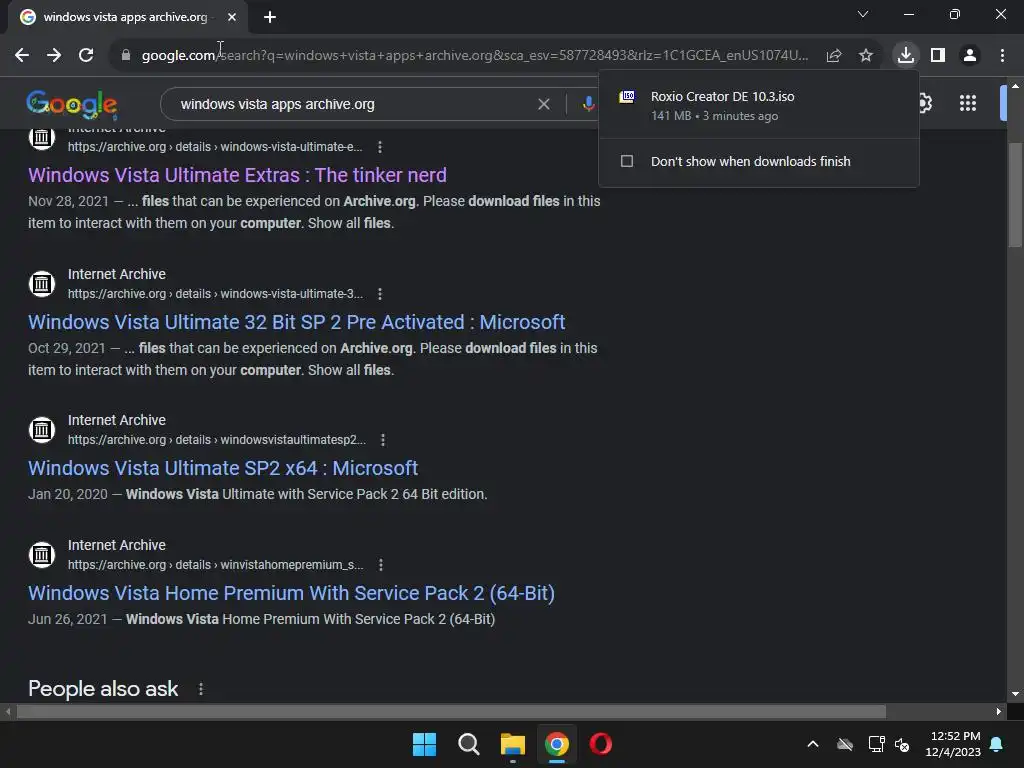
Task: Click into the Google search field
Action: (353, 104)
